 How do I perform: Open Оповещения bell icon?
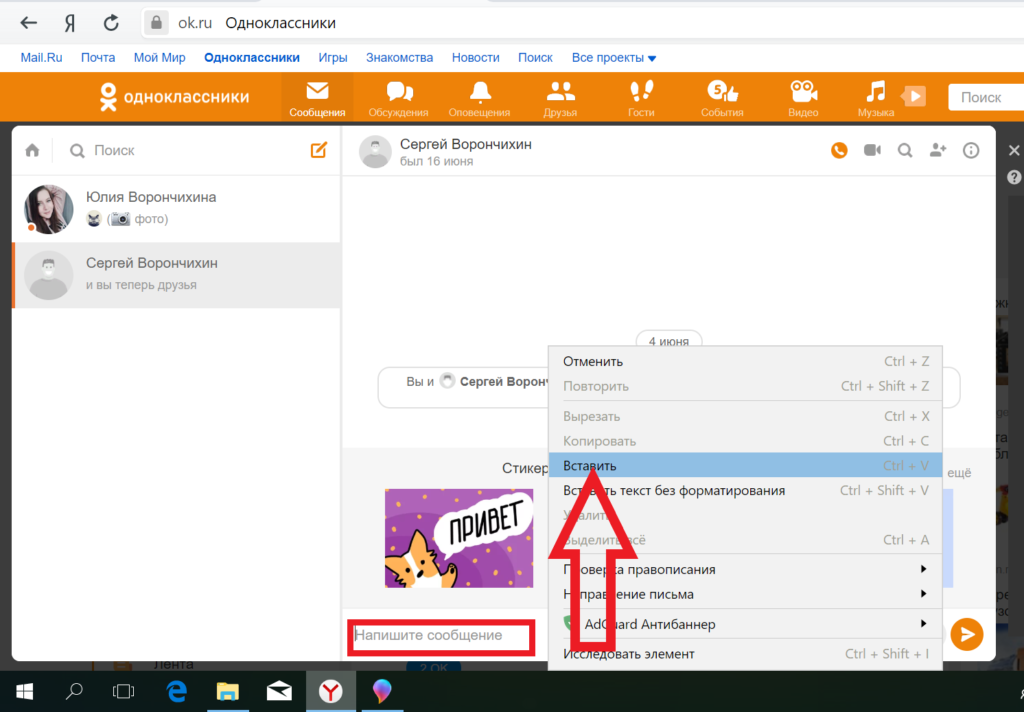tap(479, 98)
